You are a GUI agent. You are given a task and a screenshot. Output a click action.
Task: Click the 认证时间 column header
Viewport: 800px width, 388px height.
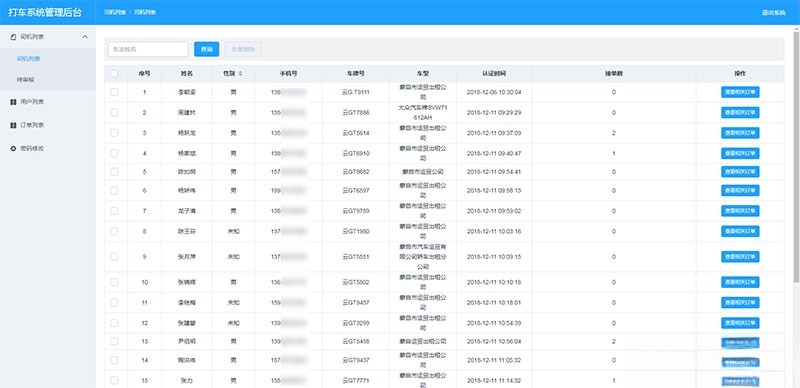494,74
